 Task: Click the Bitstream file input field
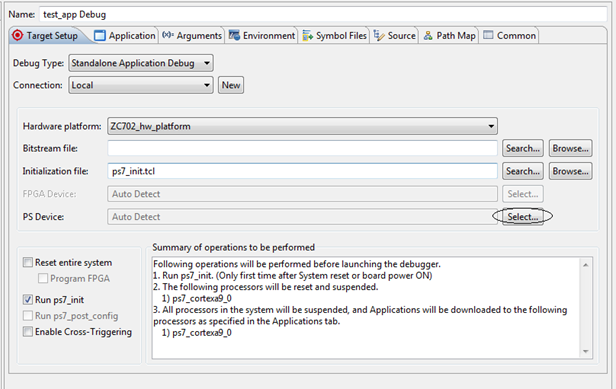pyautogui.click(x=302, y=148)
